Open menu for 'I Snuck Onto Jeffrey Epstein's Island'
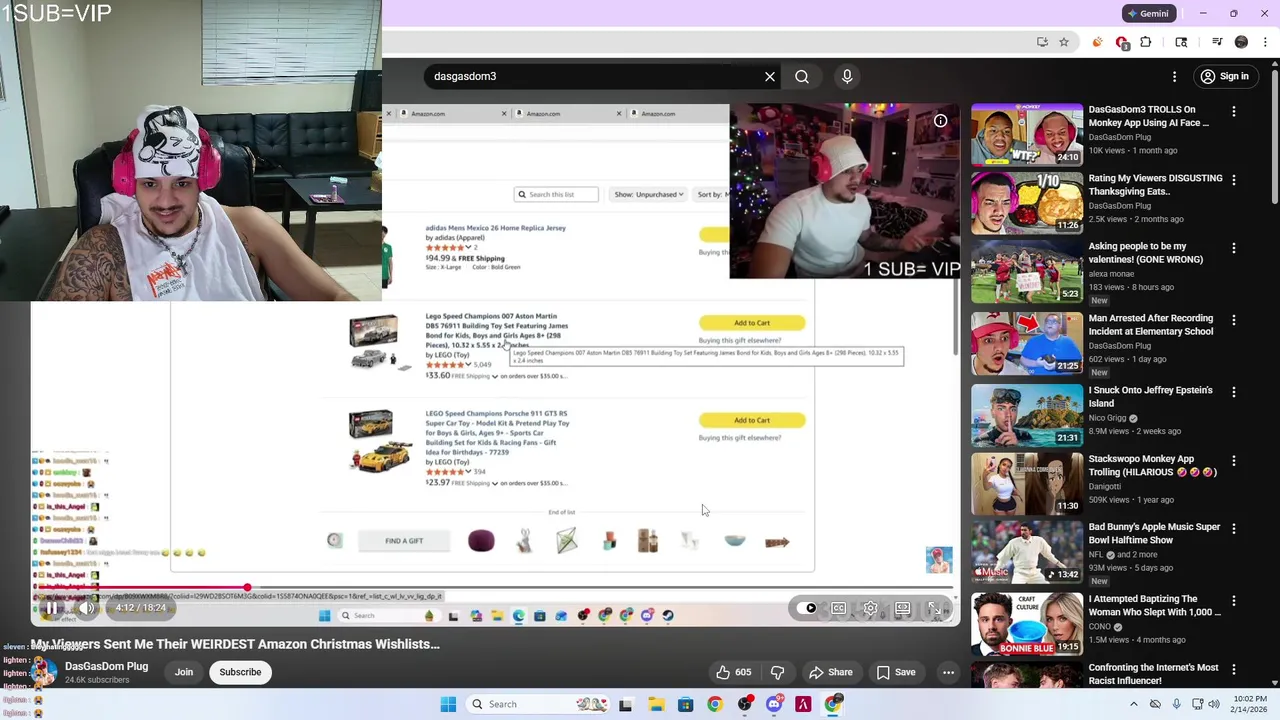 coord(1234,392)
